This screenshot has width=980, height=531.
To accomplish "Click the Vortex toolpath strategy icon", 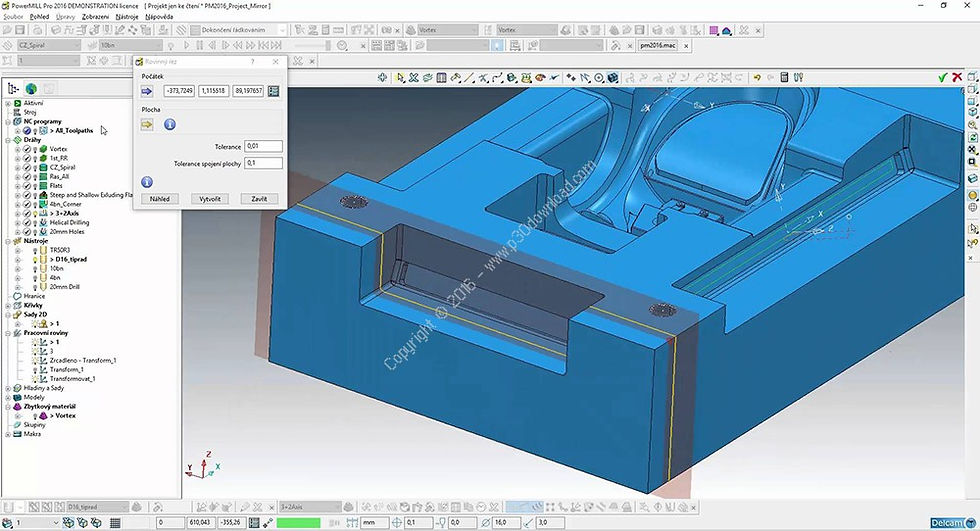I will (x=43, y=149).
